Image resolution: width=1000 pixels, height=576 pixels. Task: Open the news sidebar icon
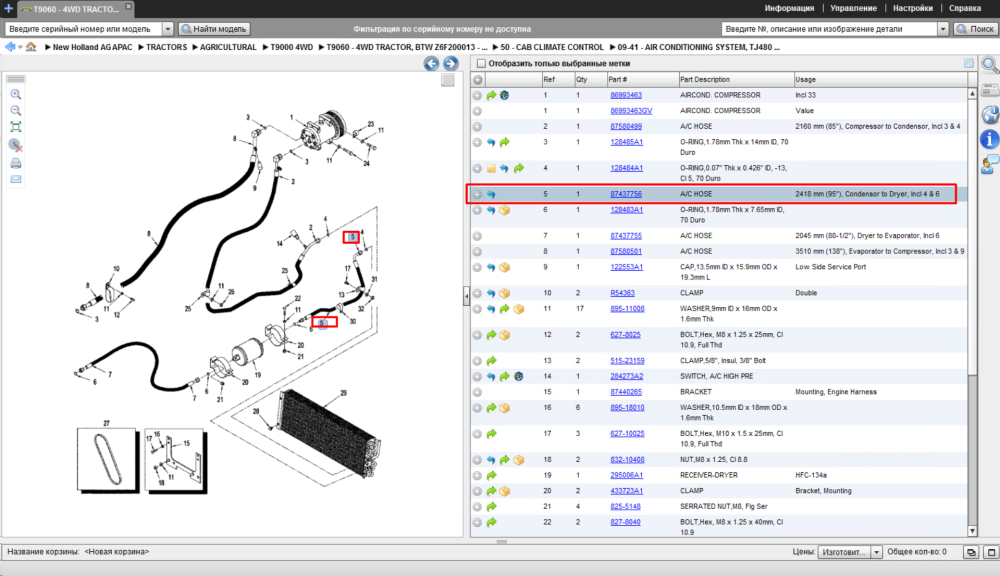point(990,90)
